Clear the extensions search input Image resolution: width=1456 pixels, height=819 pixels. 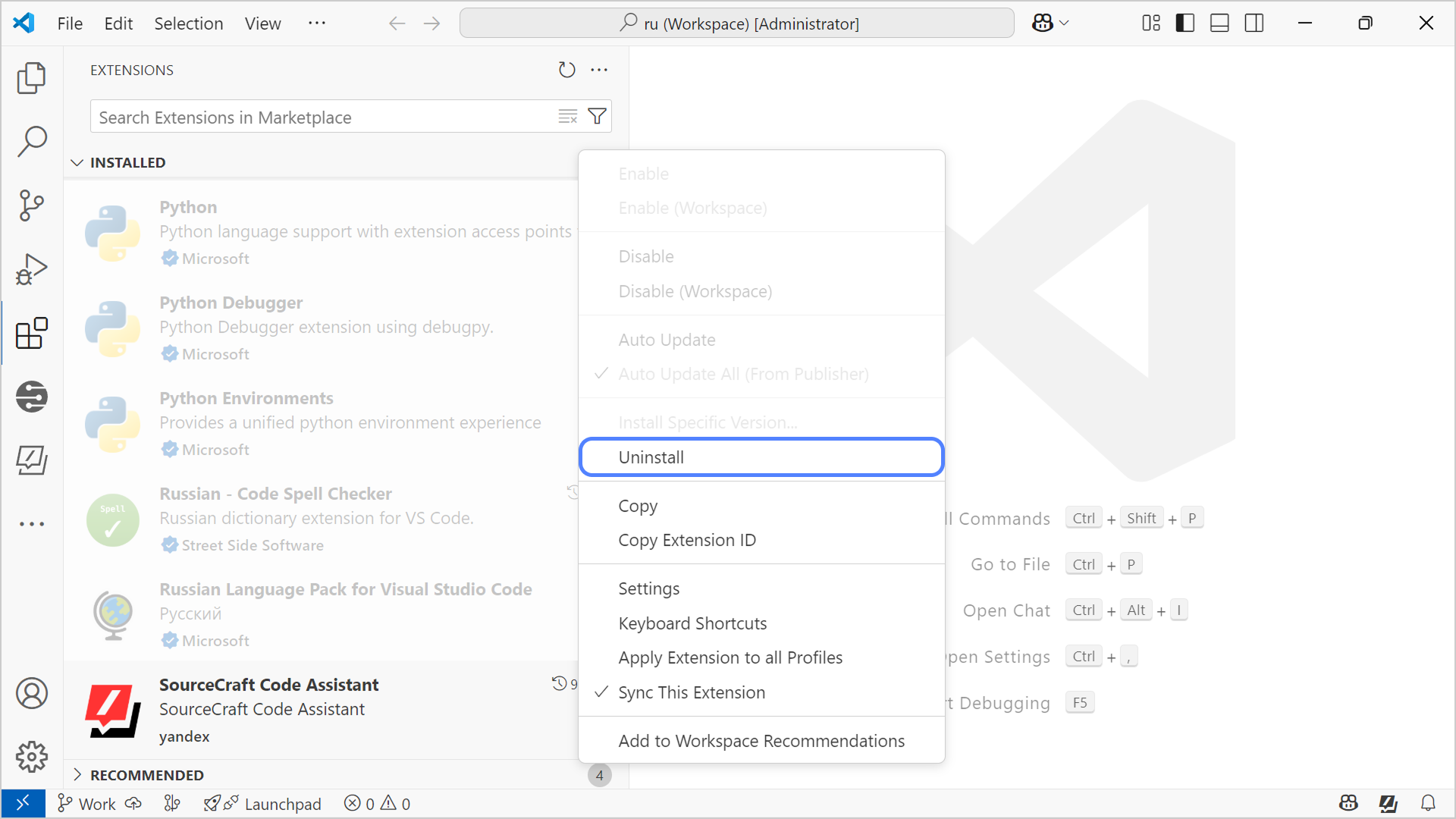point(567,116)
